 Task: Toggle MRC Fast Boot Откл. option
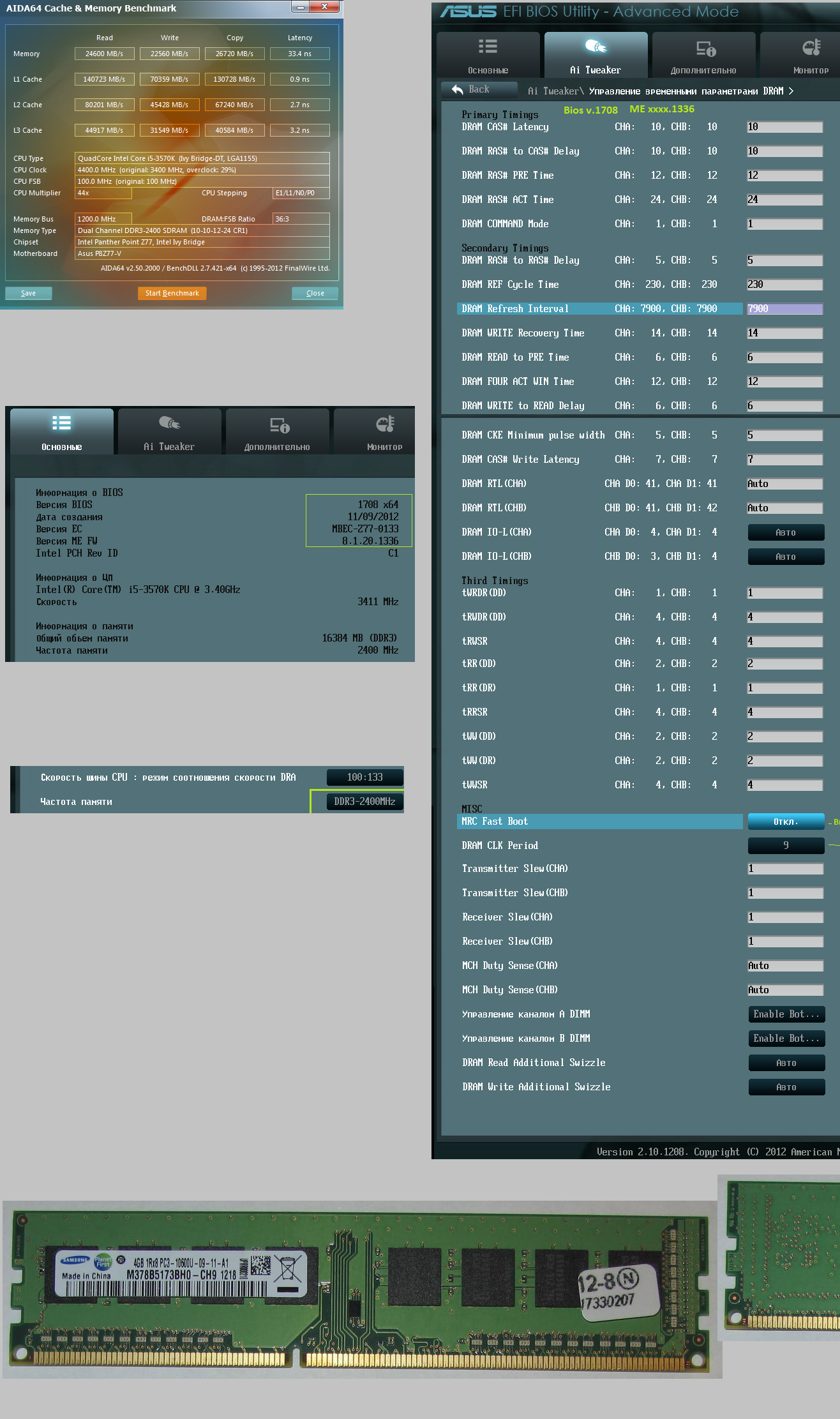(786, 822)
